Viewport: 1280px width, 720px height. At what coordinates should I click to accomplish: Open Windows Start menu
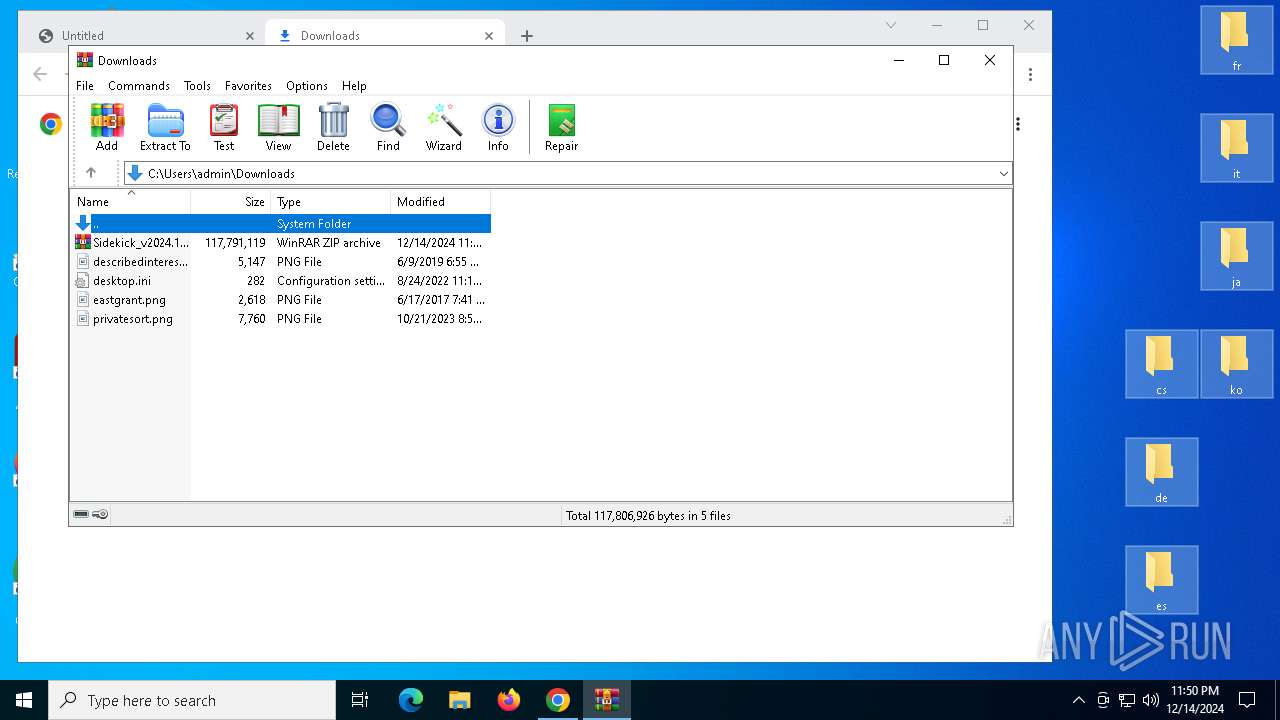[x=24, y=700]
